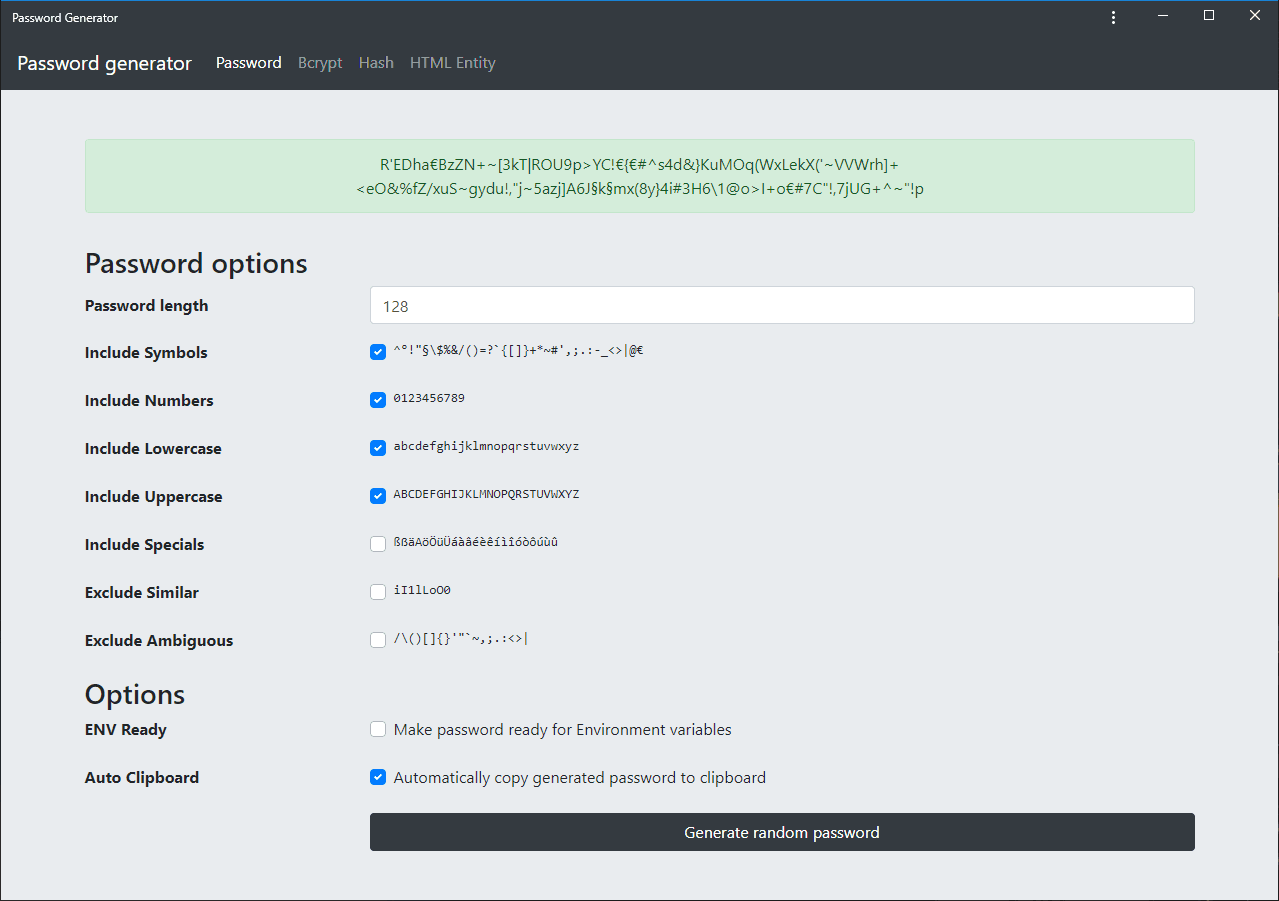Click the iI1lLoO0 similar characters label
The height and width of the screenshot is (901, 1279).
pyautogui.click(x=422, y=590)
